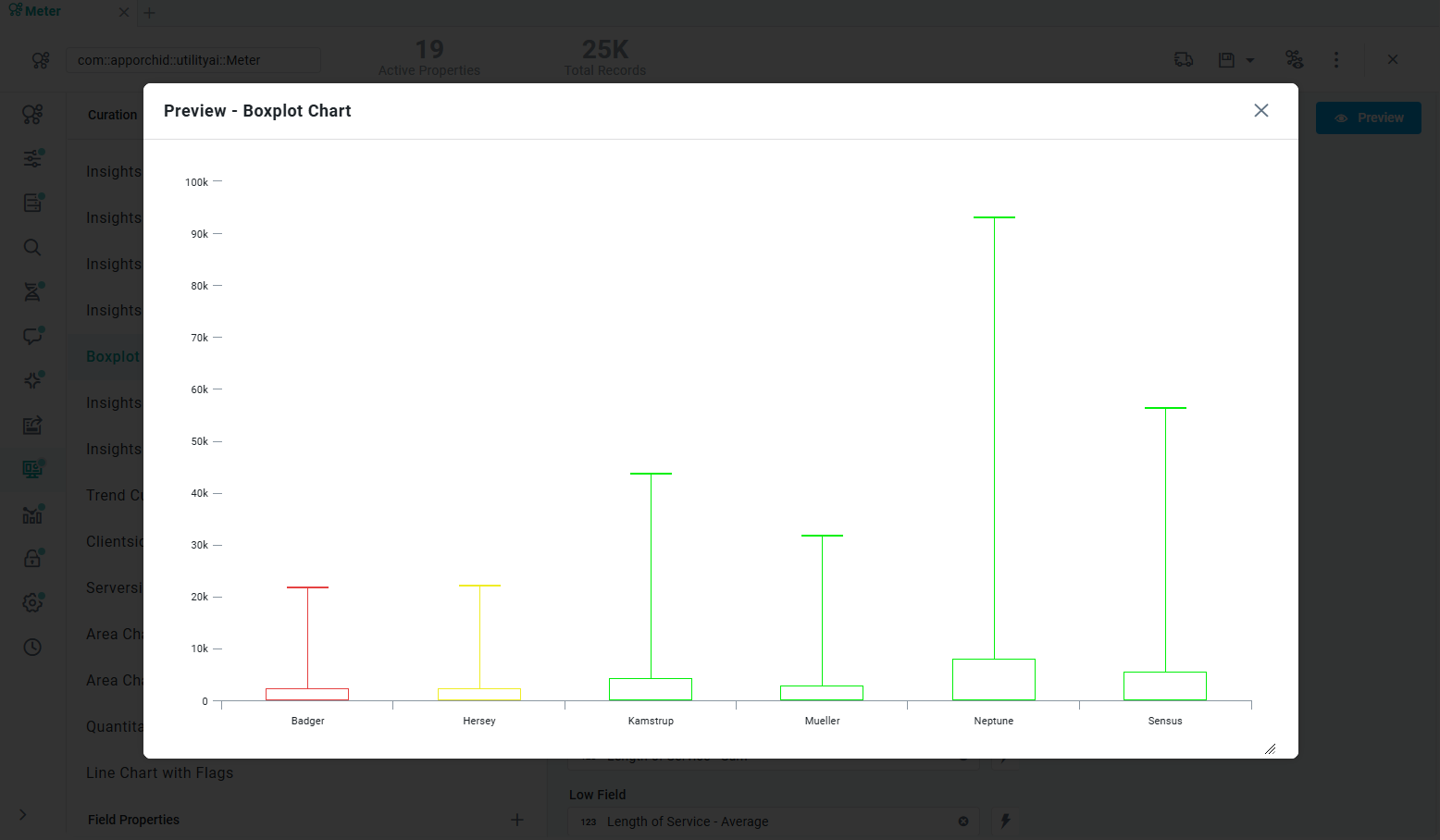
Task: Click the Preview button with eye icon
Action: pyautogui.click(x=1368, y=118)
